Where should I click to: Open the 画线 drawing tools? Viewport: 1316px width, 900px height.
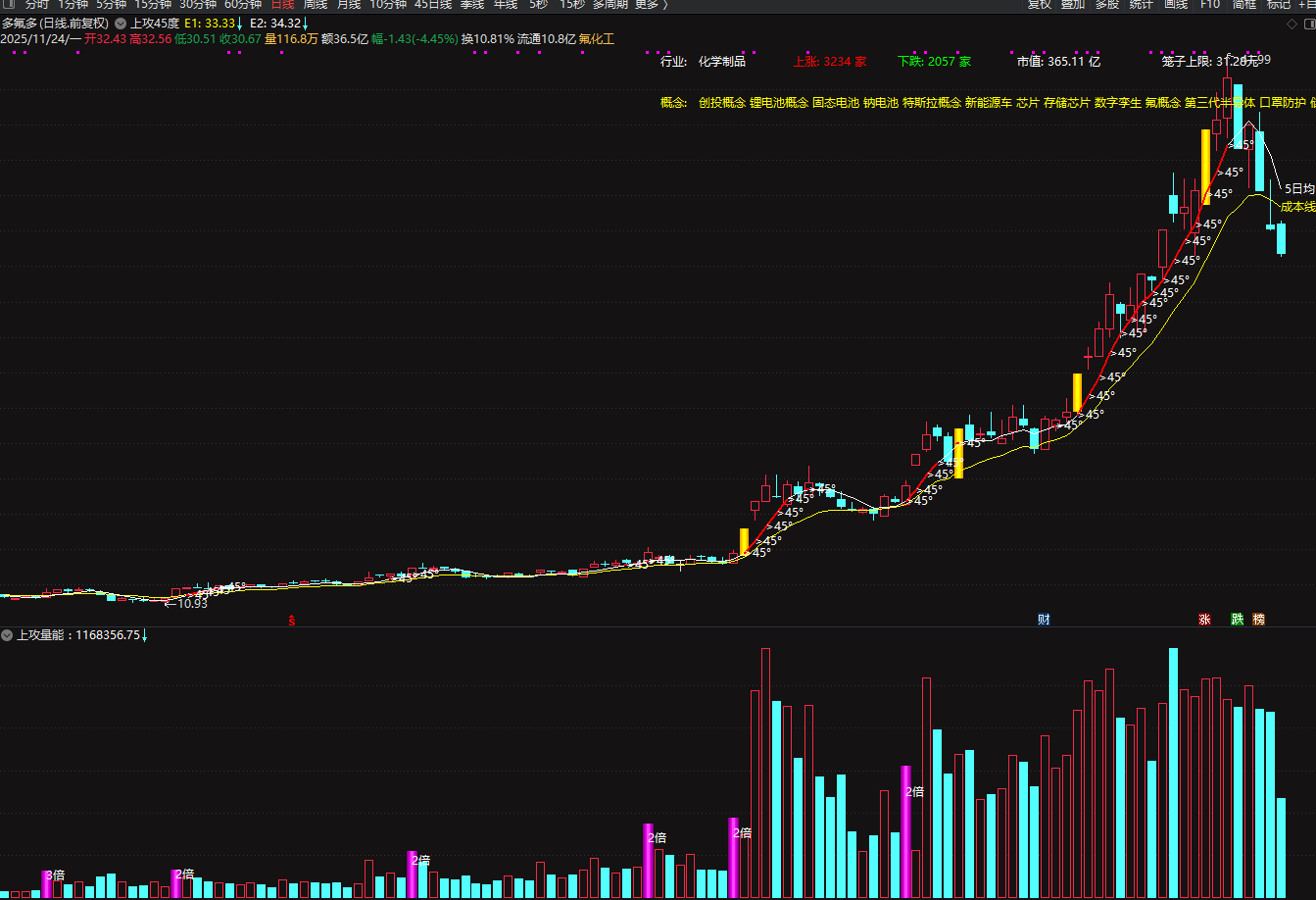(1175, 5)
